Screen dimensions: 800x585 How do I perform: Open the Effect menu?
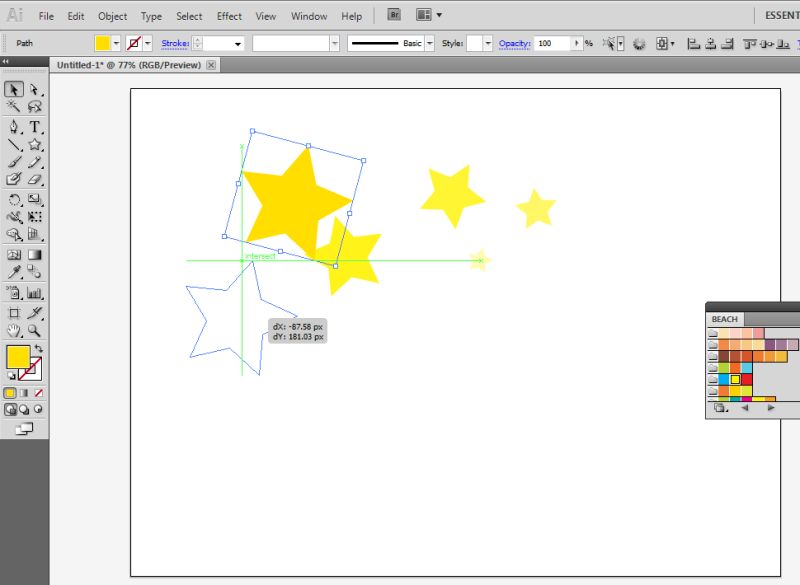228,15
